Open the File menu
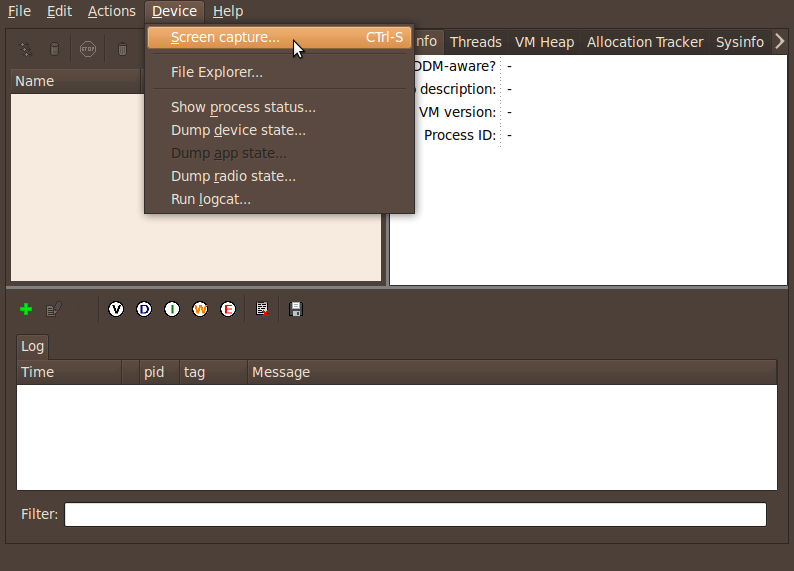The width and height of the screenshot is (794, 571). pos(19,11)
